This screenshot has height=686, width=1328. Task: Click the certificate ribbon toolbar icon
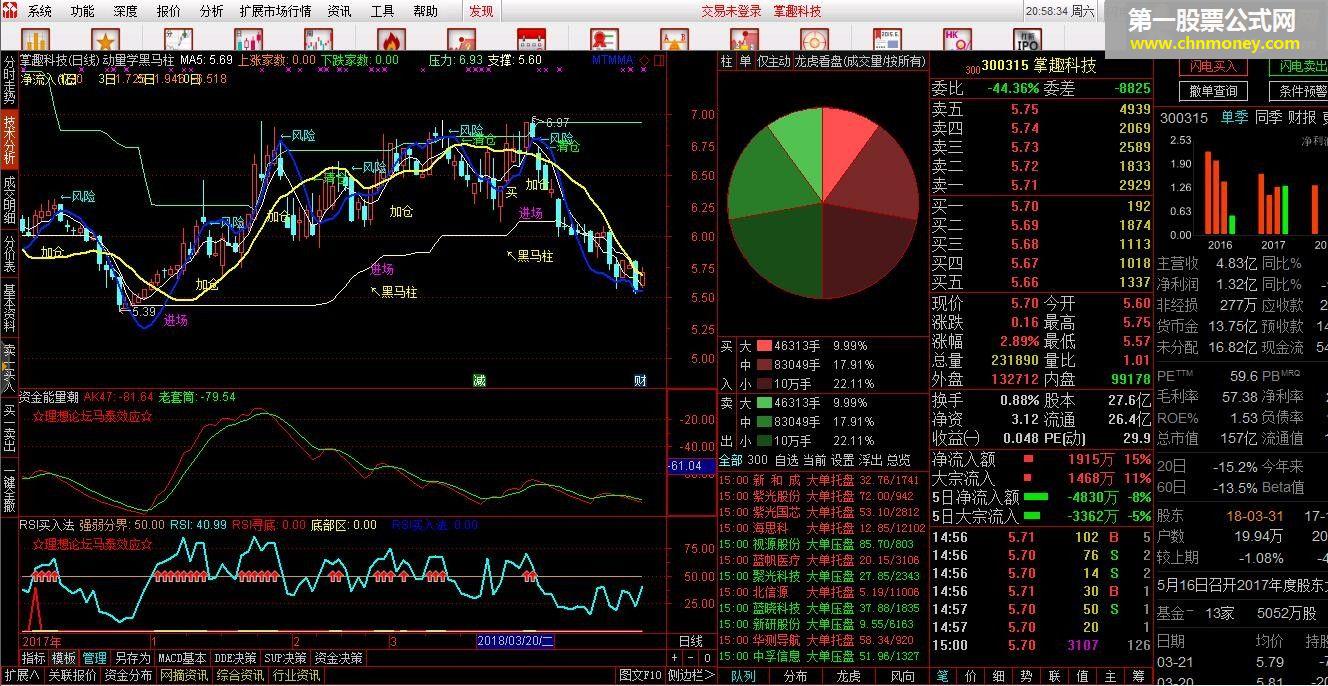[602, 41]
